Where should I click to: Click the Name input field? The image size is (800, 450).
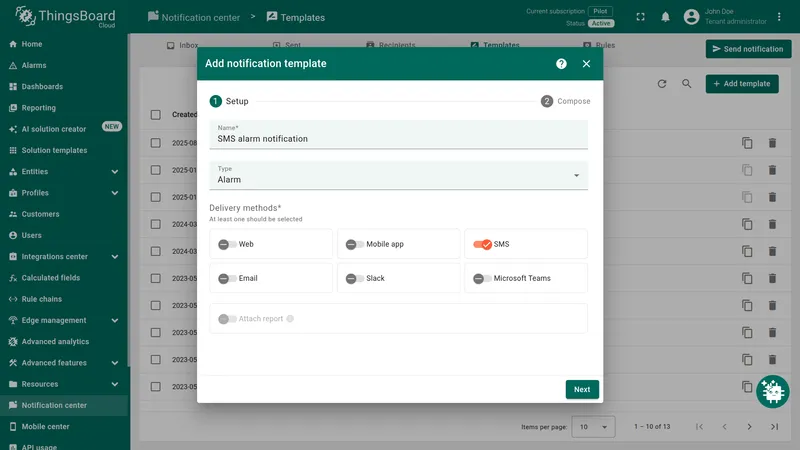[398, 135]
